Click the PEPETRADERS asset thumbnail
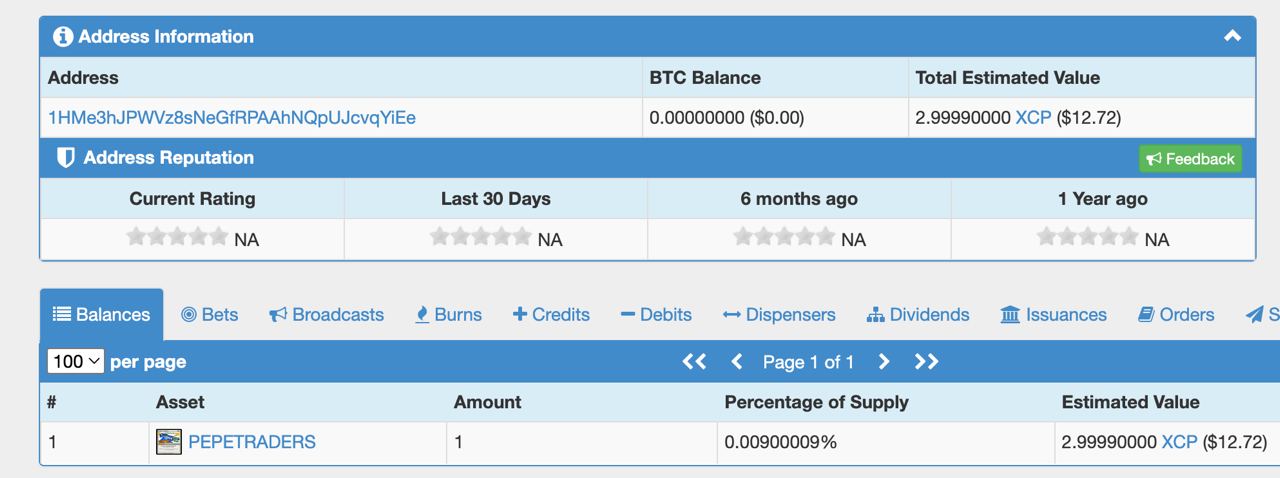The height and width of the screenshot is (478, 1280). [169, 441]
